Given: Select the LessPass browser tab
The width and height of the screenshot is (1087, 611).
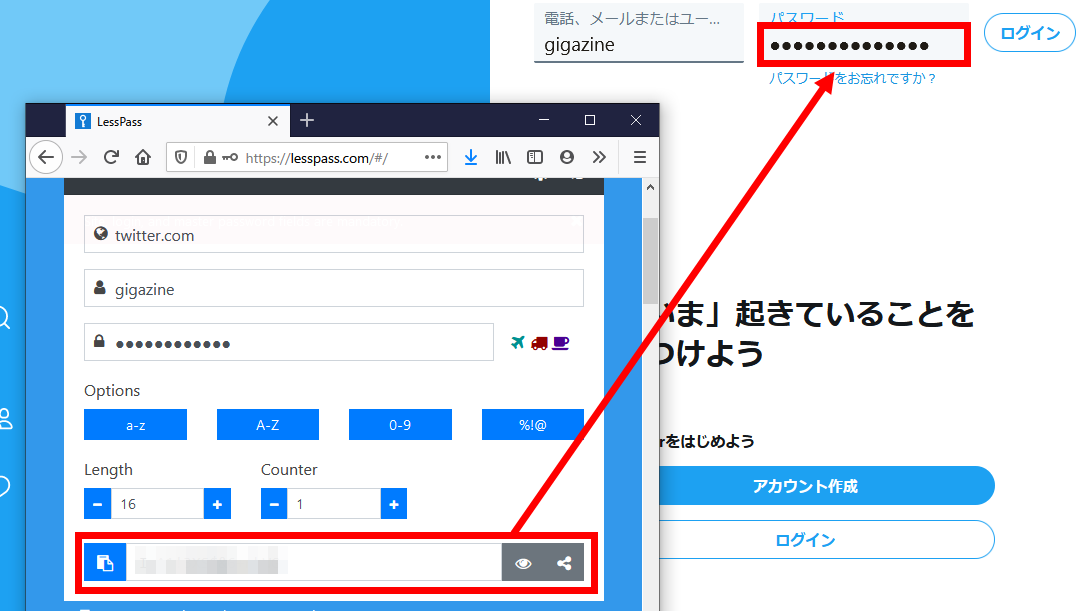Looking at the screenshot, I should pyautogui.click(x=178, y=121).
